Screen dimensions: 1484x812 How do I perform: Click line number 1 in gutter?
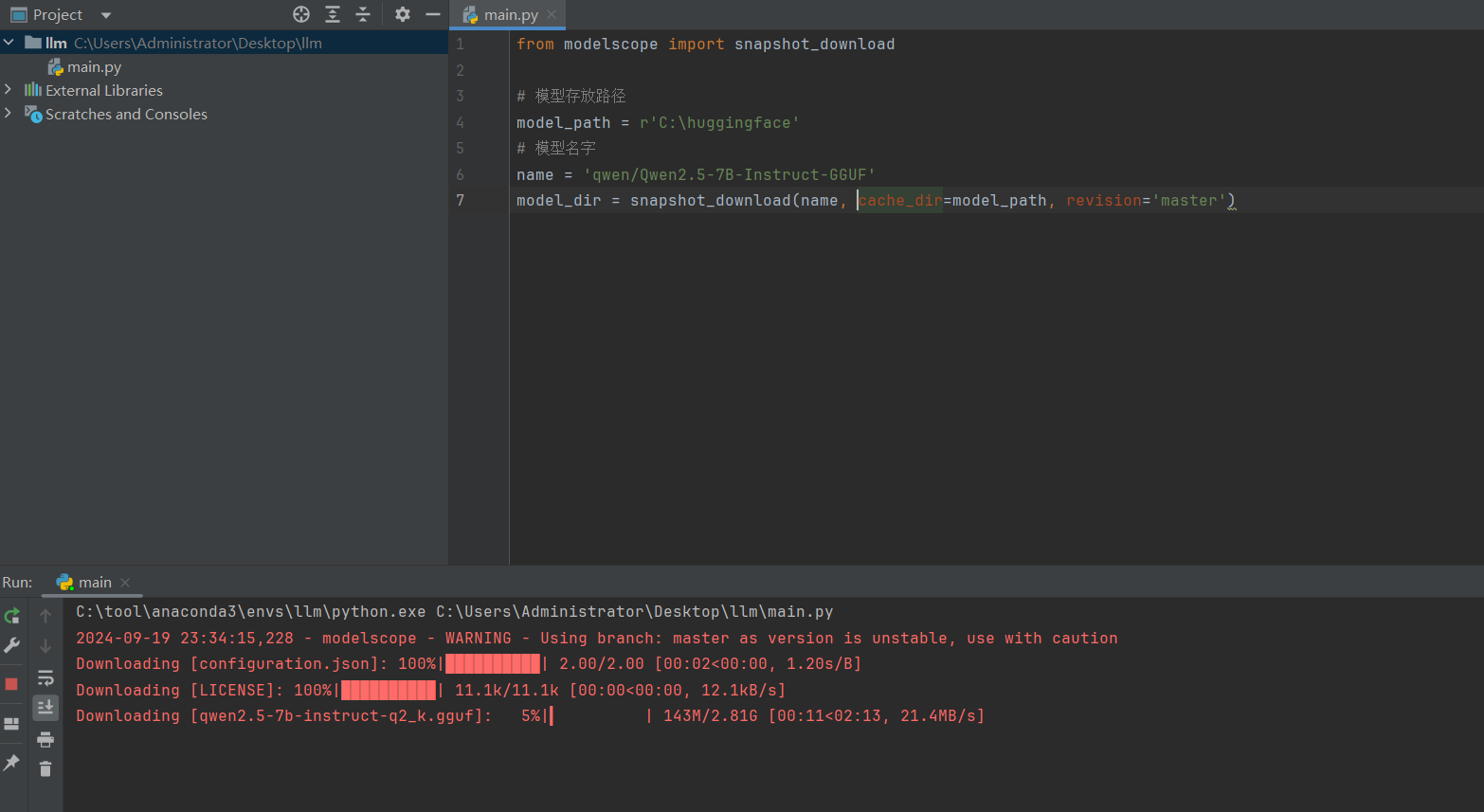point(461,44)
